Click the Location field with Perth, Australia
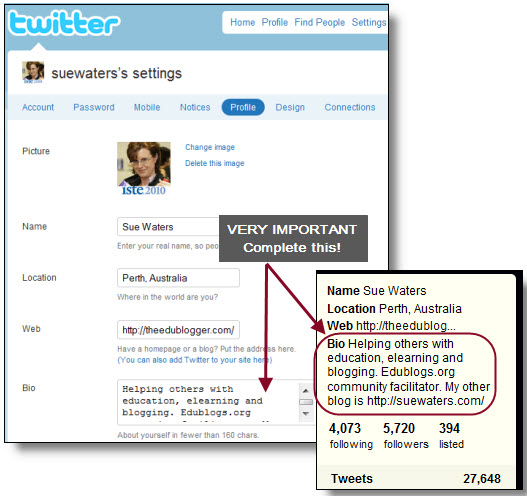This screenshot has width=527, height=496. (x=178, y=278)
